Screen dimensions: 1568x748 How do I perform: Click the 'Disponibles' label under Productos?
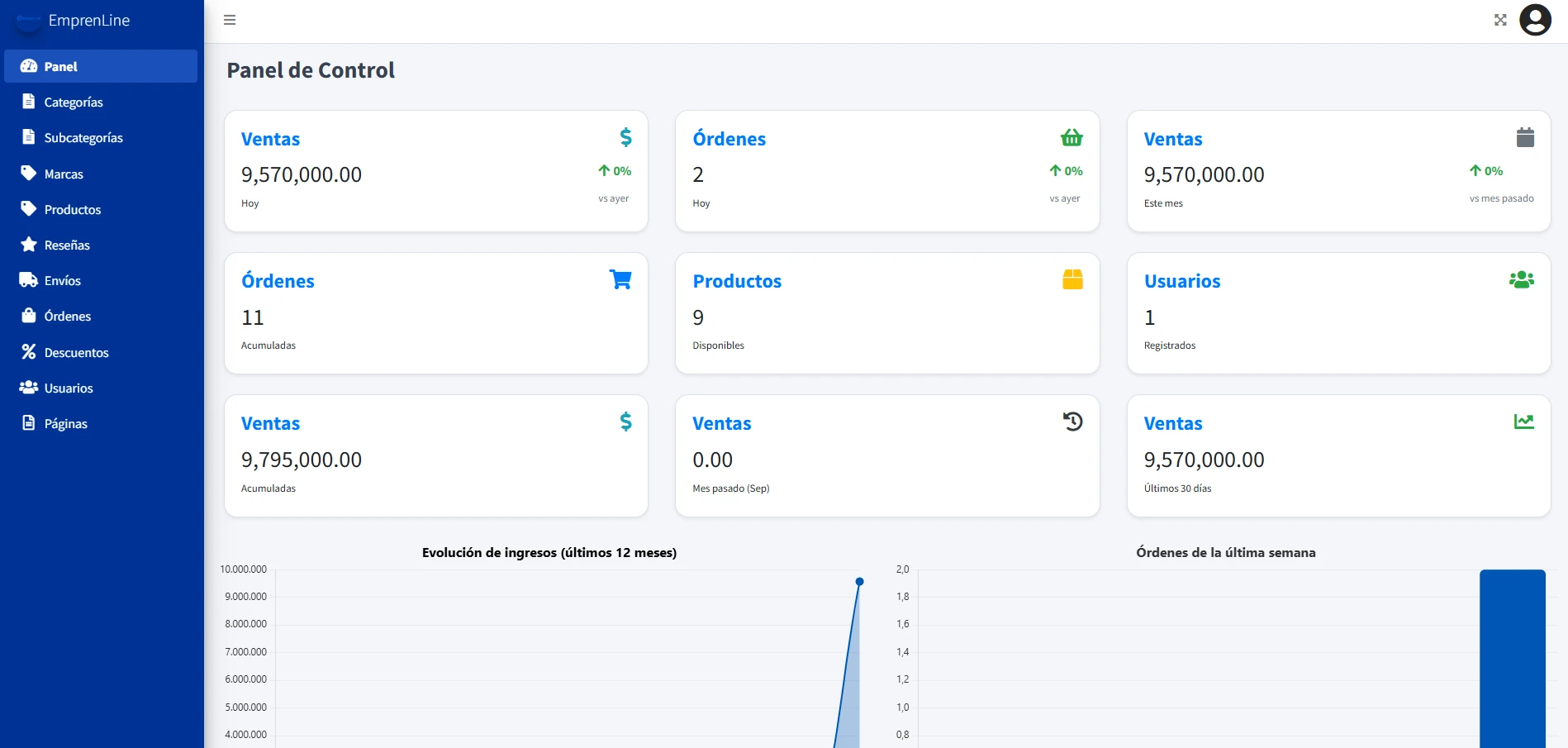(718, 345)
